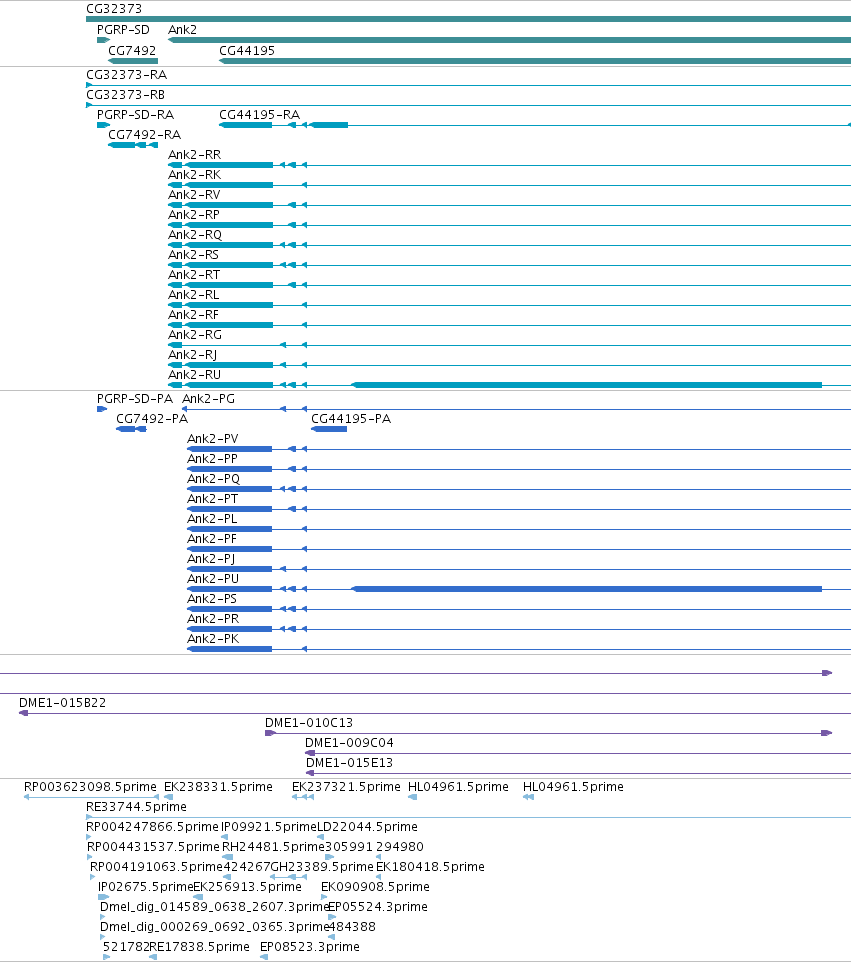This screenshot has width=851, height=962.
Task: Select EST EK180418.5prime
Action: pos(430,866)
